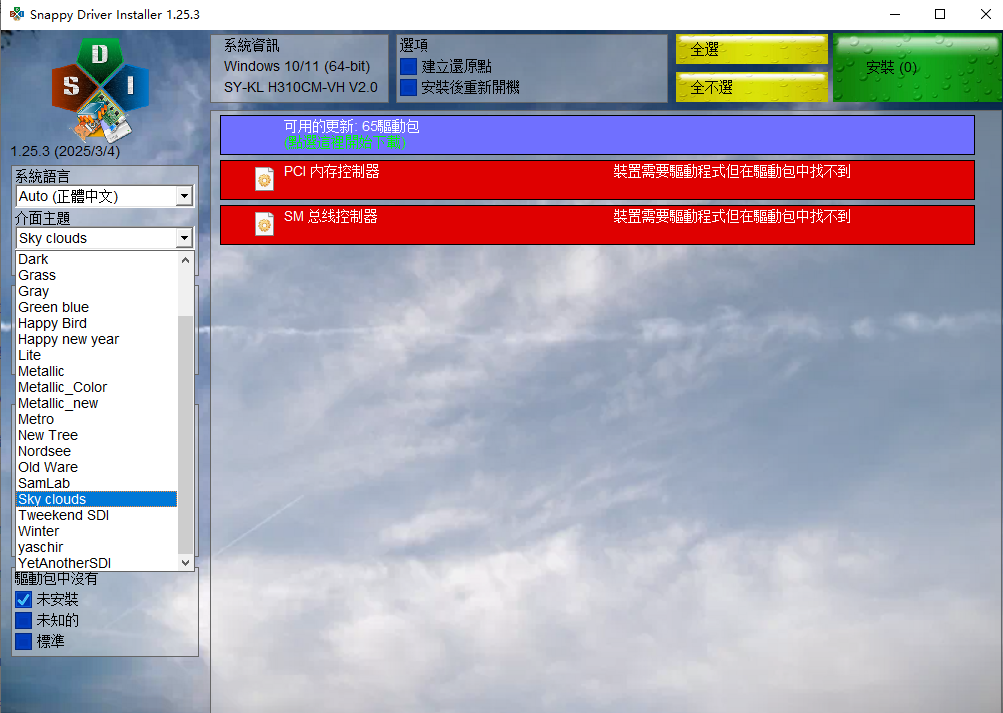Switch to the Winter theme
This screenshot has width=1003, height=713.
(97, 531)
